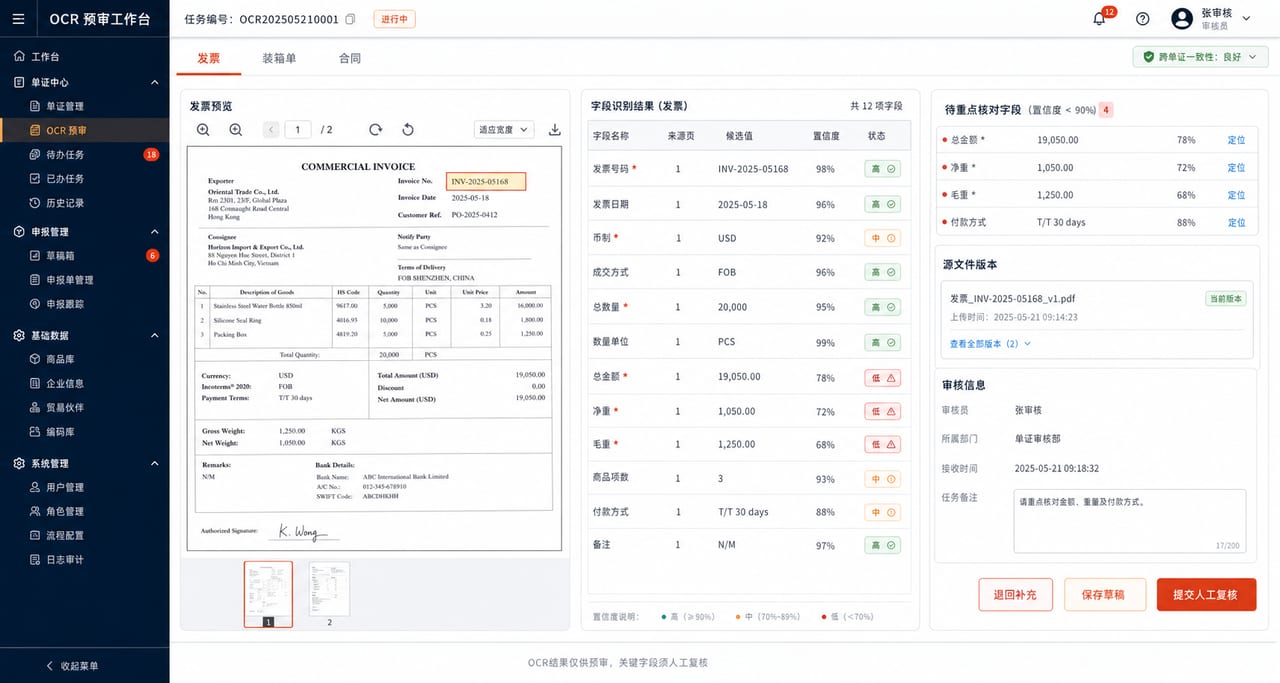Click the magnifier icon beside the previous-page arrow
The height and width of the screenshot is (683, 1280).
pos(236,130)
